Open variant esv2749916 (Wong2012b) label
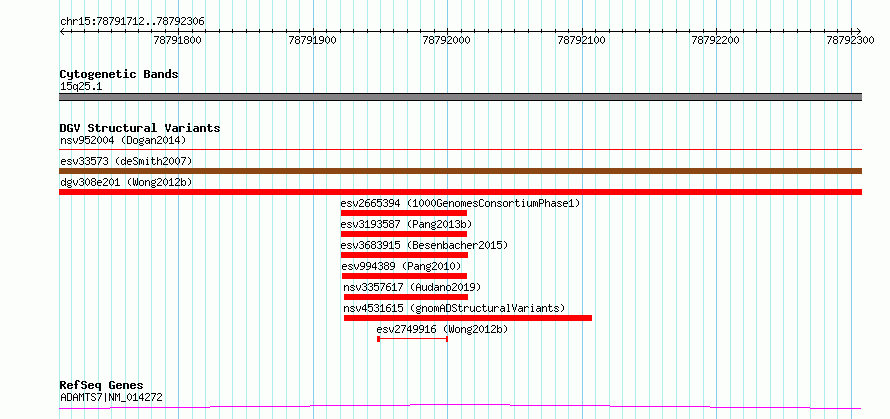This screenshot has height=419, width=890. point(442,329)
